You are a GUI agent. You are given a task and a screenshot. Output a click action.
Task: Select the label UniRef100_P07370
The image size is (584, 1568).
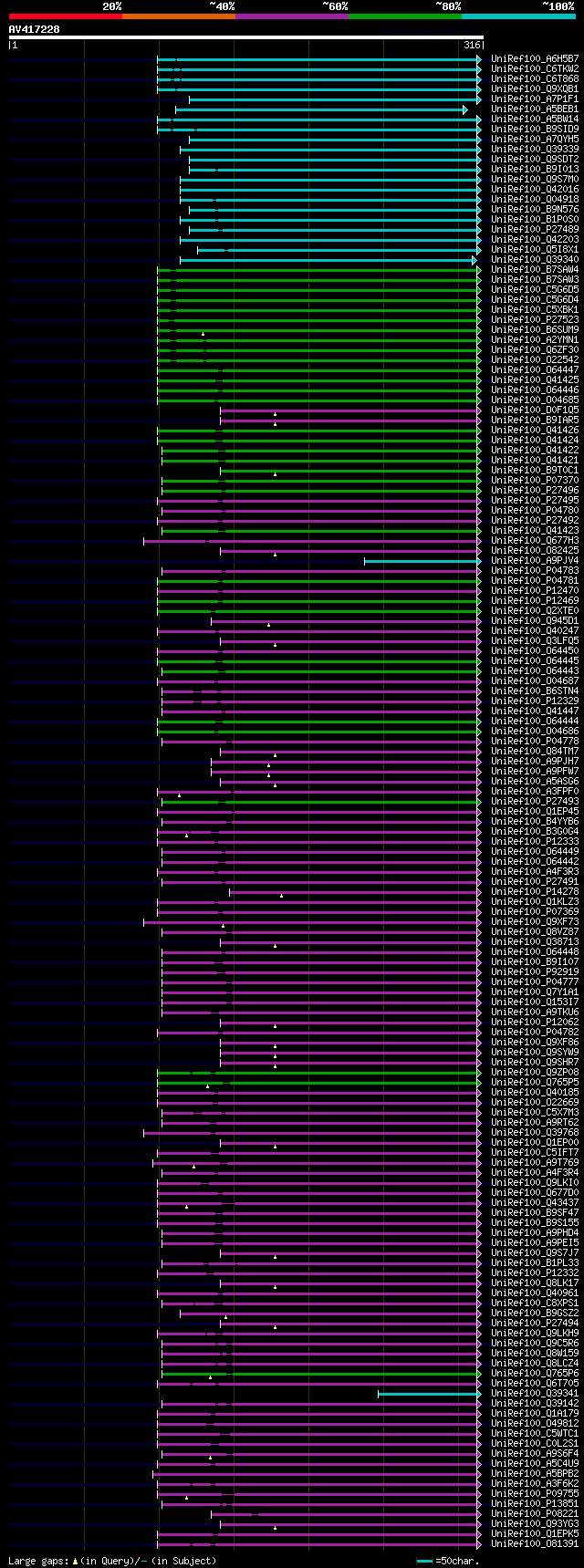point(535,480)
